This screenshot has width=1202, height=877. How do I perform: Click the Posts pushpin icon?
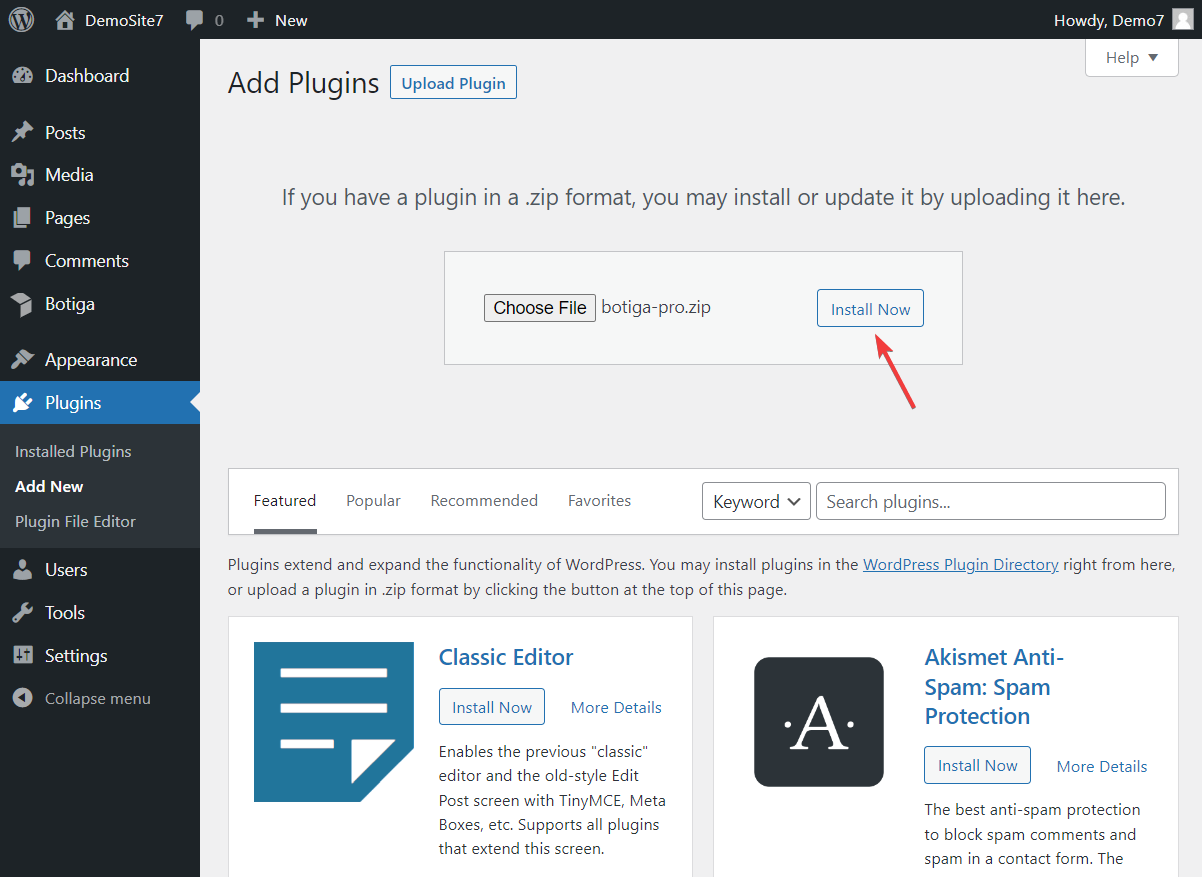[22, 133]
